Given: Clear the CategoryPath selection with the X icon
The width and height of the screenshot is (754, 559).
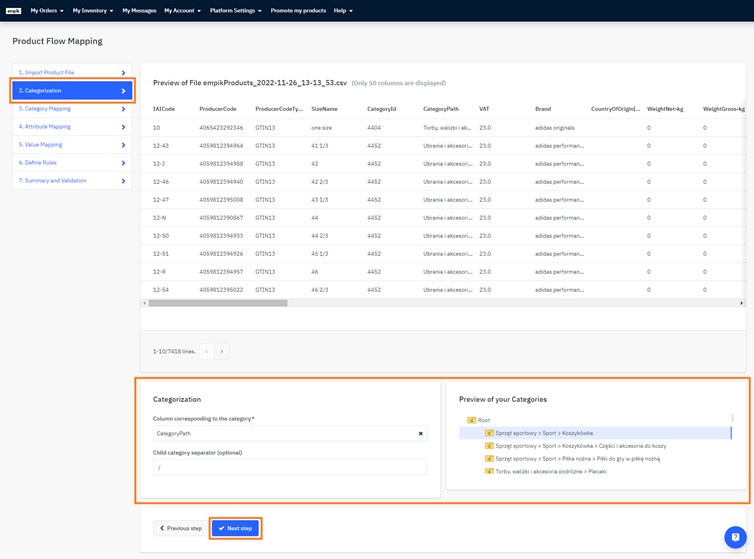Looking at the screenshot, I should click(x=420, y=434).
